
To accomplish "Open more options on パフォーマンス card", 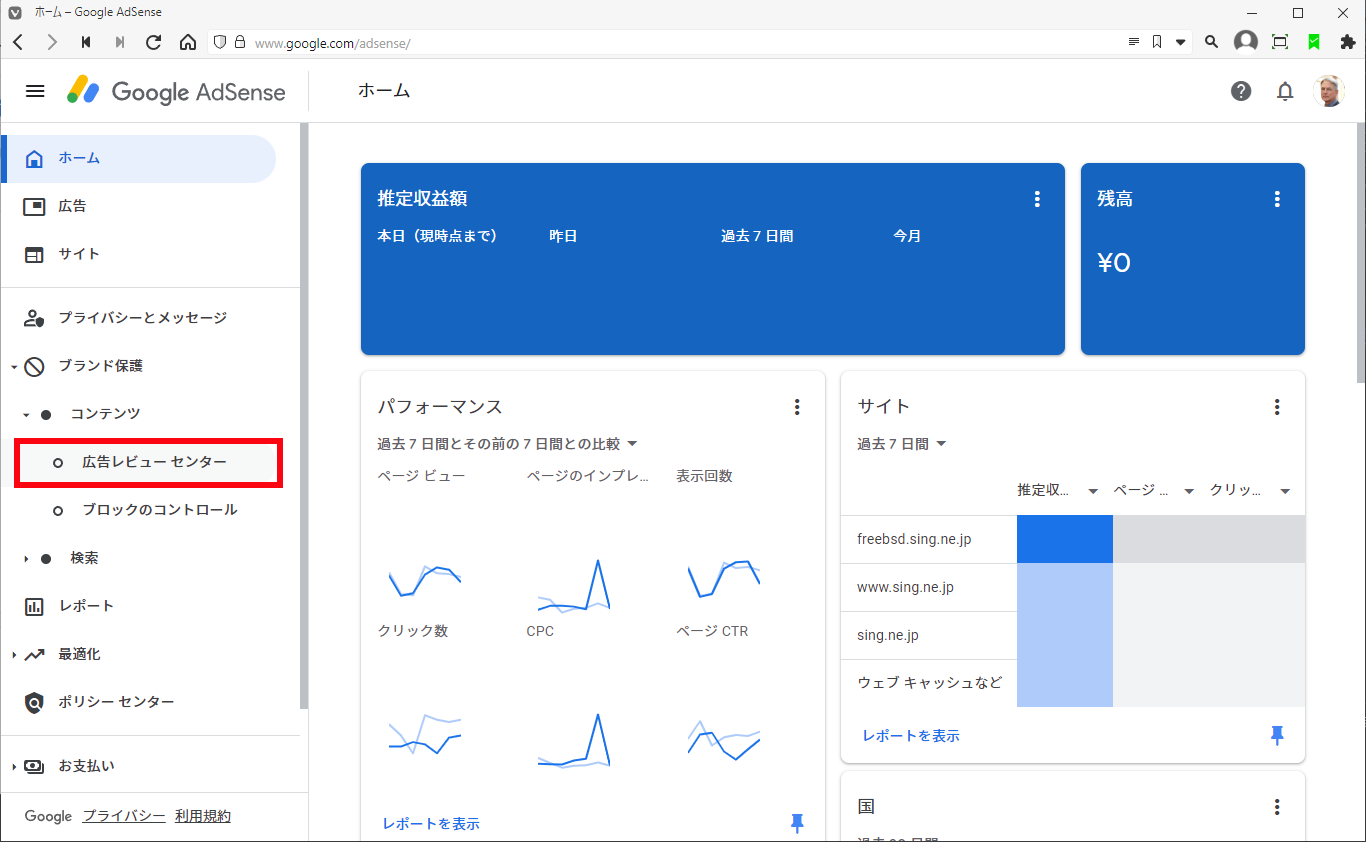I will (x=797, y=407).
